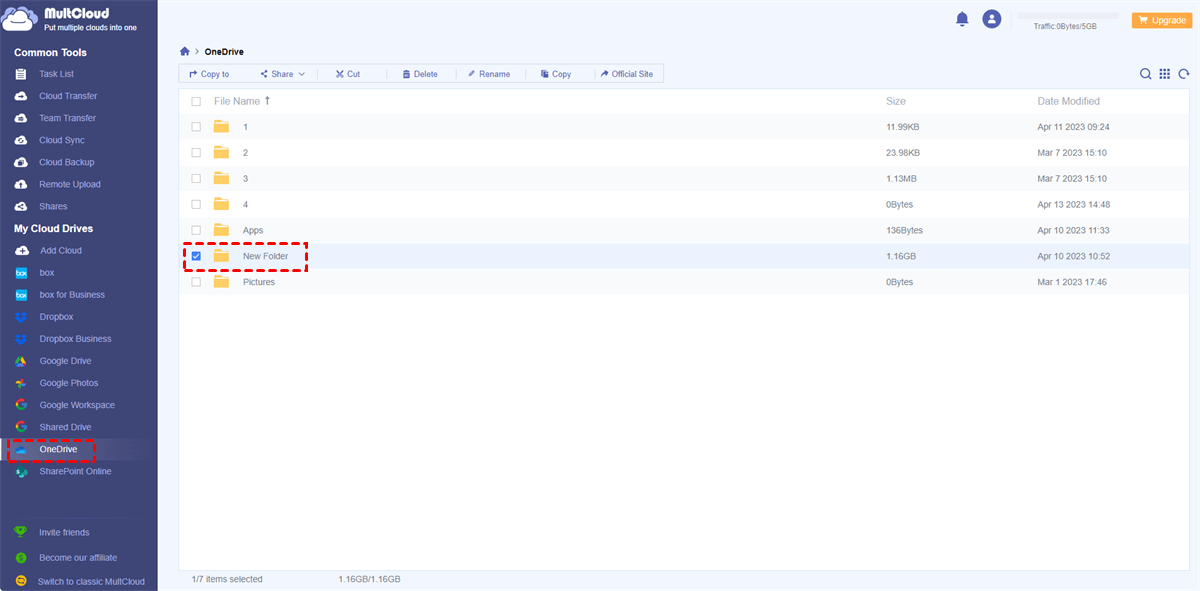1200x591 pixels.
Task: Go to home breadcrumb icon
Action: coord(185,51)
